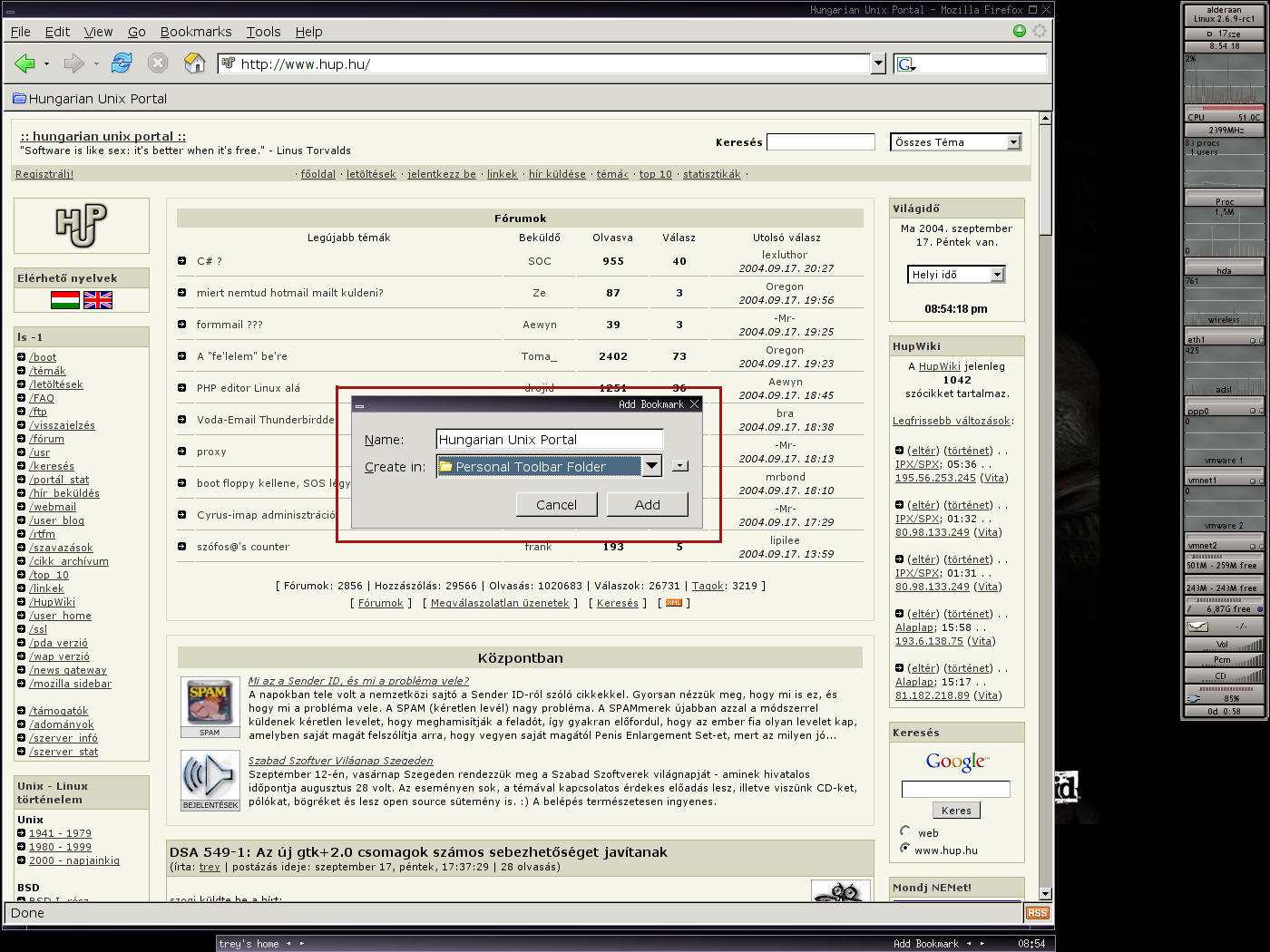
Task: Open the HupWiki link in sidebar box
Action: (940, 366)
